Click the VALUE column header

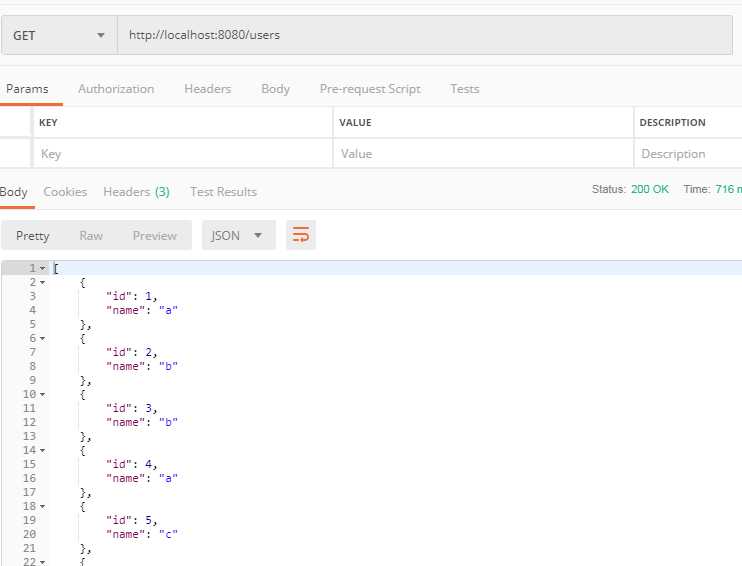tap(355, 123)
